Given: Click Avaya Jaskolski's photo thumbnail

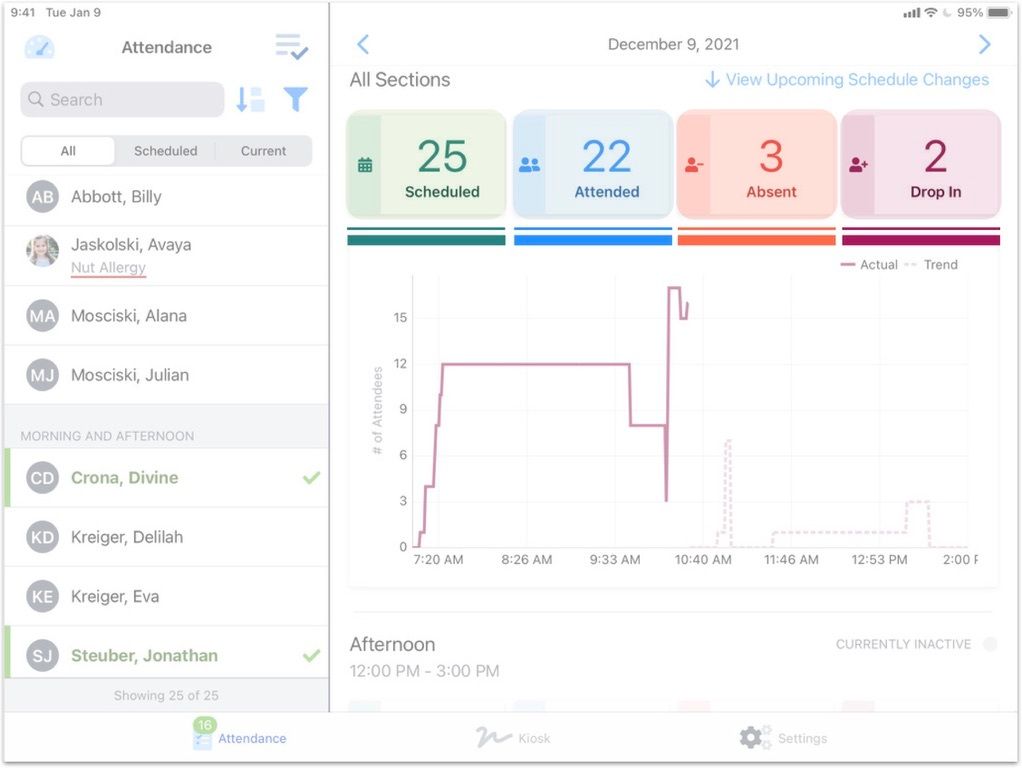Looking at the screenshot, I should pos(42,252).
